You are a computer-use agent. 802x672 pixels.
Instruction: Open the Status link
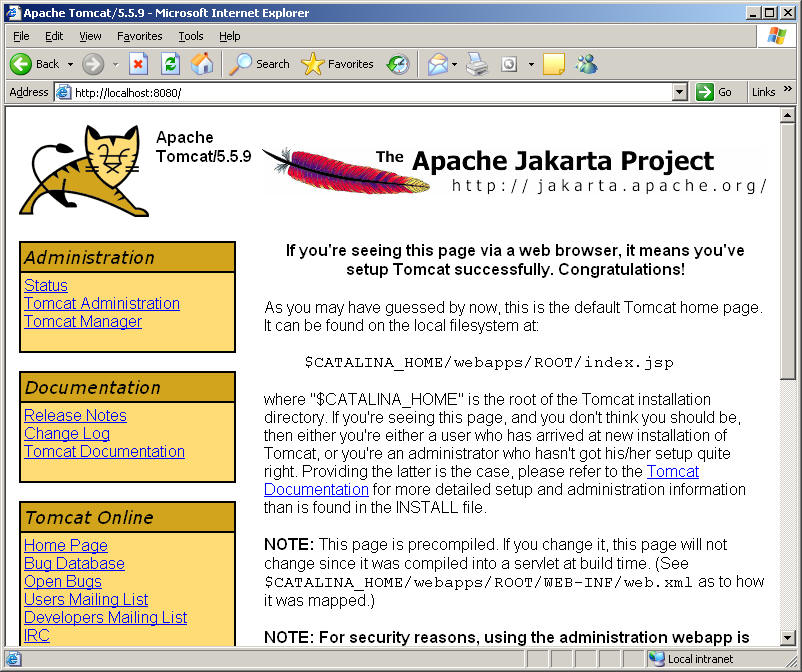pos(46,285)
